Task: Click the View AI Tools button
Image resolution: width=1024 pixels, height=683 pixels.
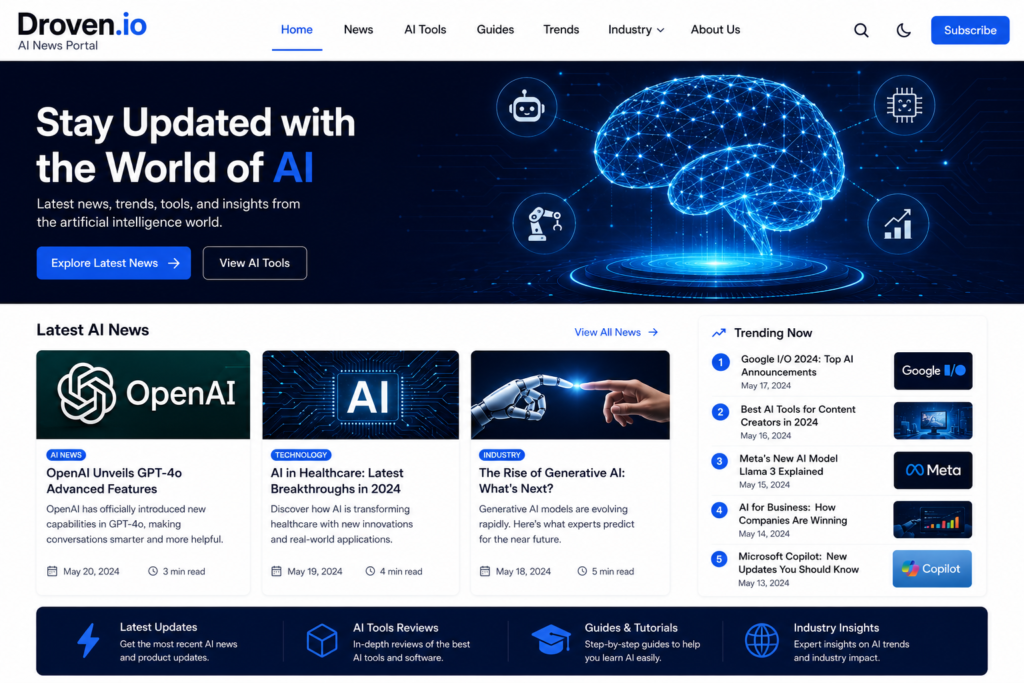Action: point(255,262)
